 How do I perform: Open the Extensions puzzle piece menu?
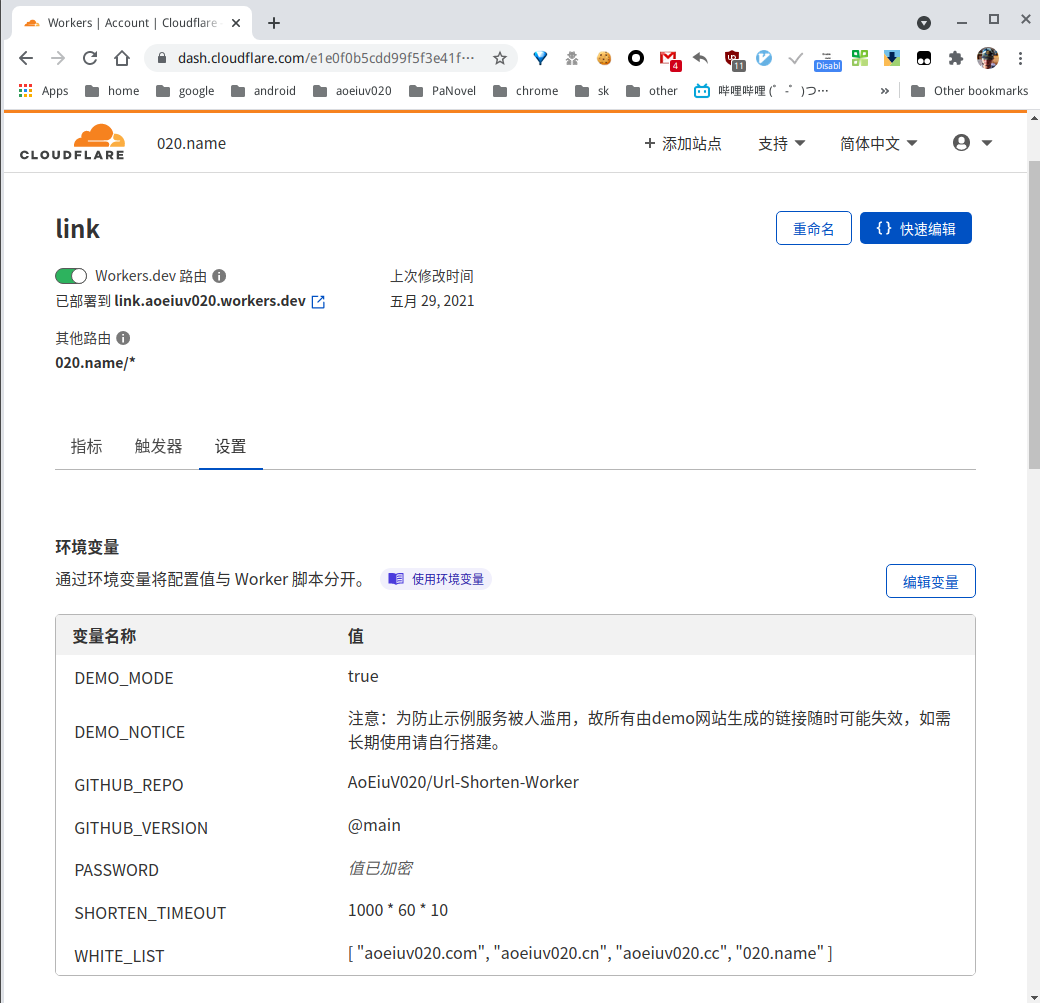955,58
